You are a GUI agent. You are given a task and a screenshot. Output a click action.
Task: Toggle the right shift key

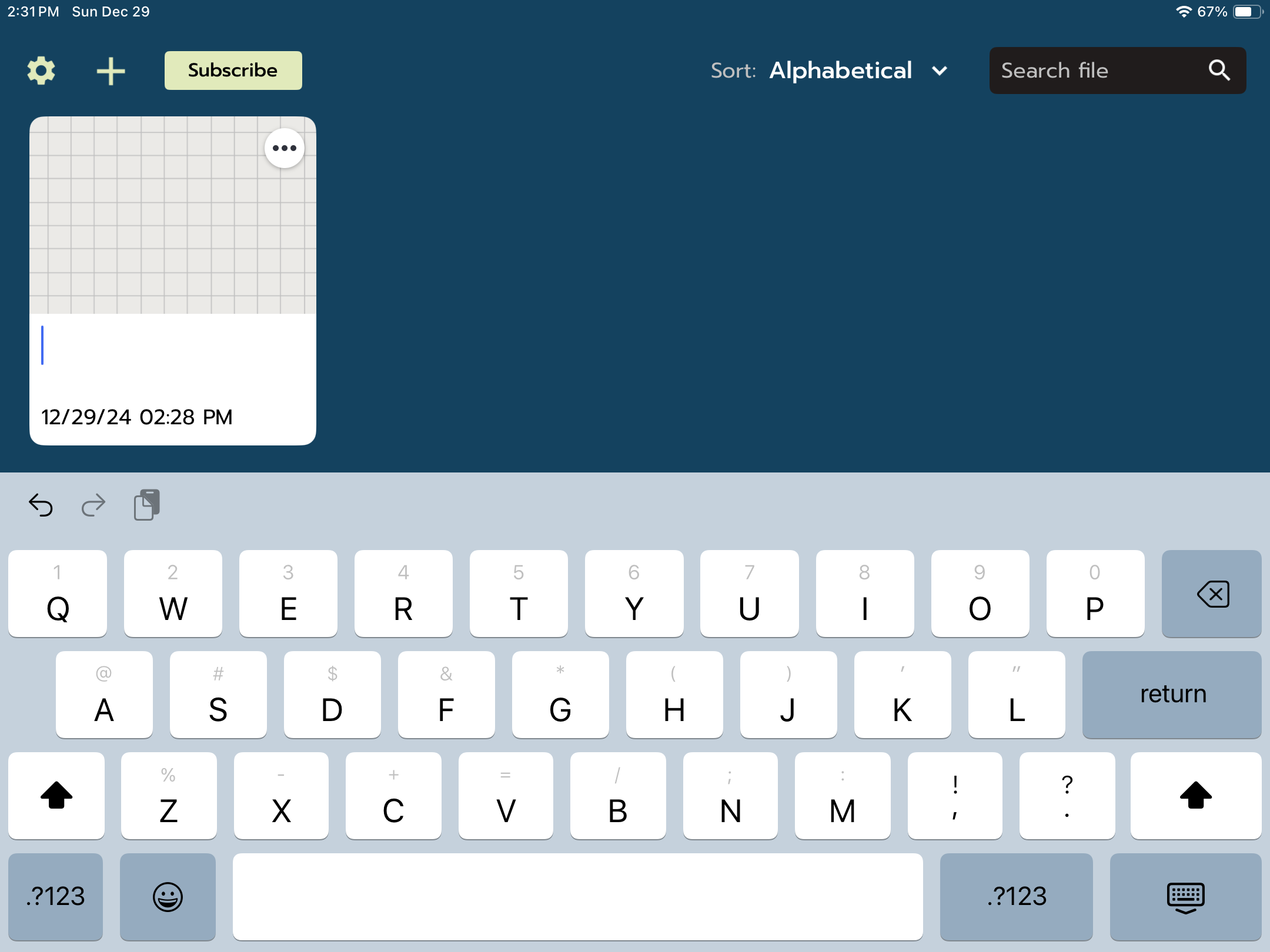[1195, 795]
